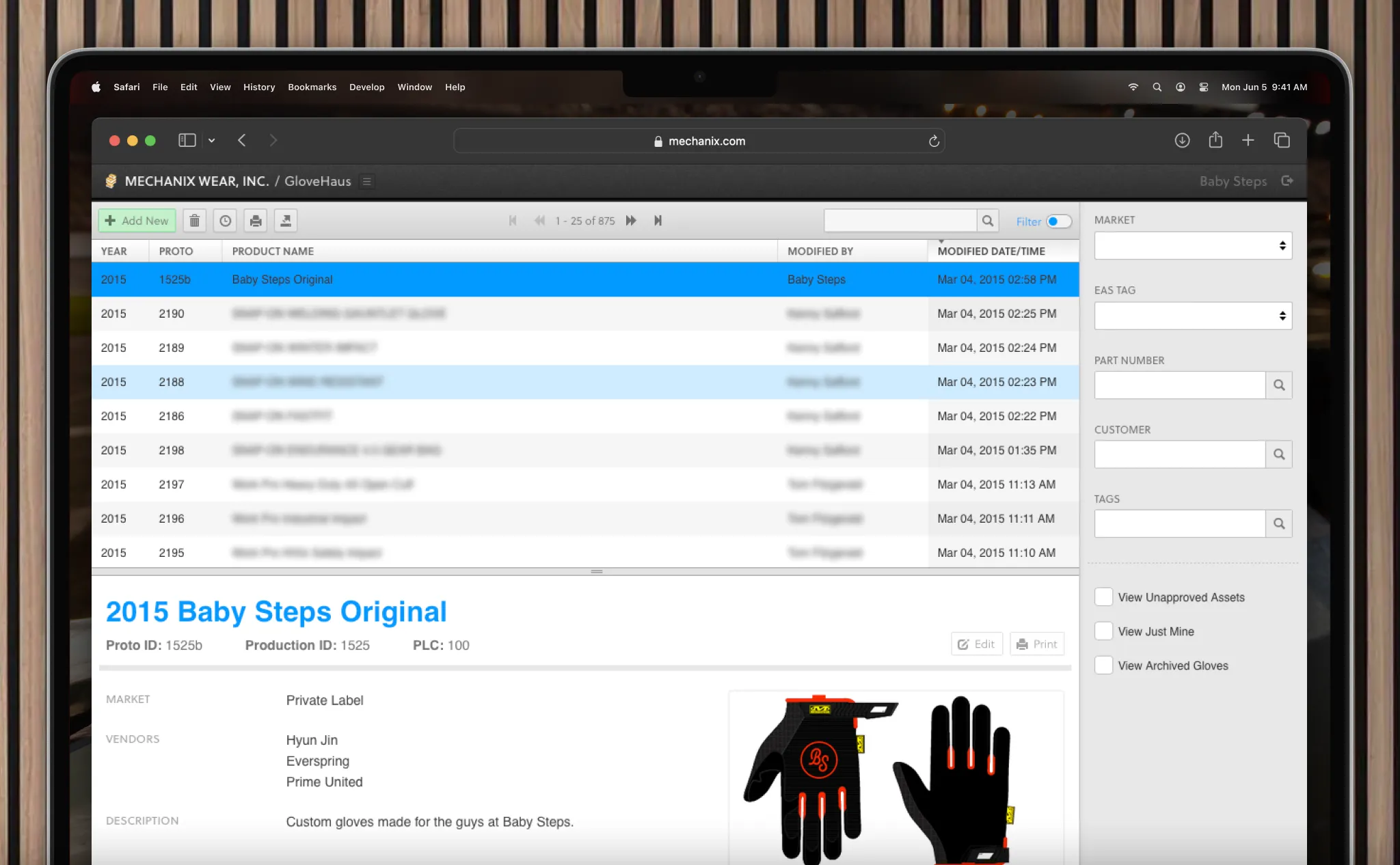Open the History menu
The width and height of the screenshot is (1400, 865).
259,87
